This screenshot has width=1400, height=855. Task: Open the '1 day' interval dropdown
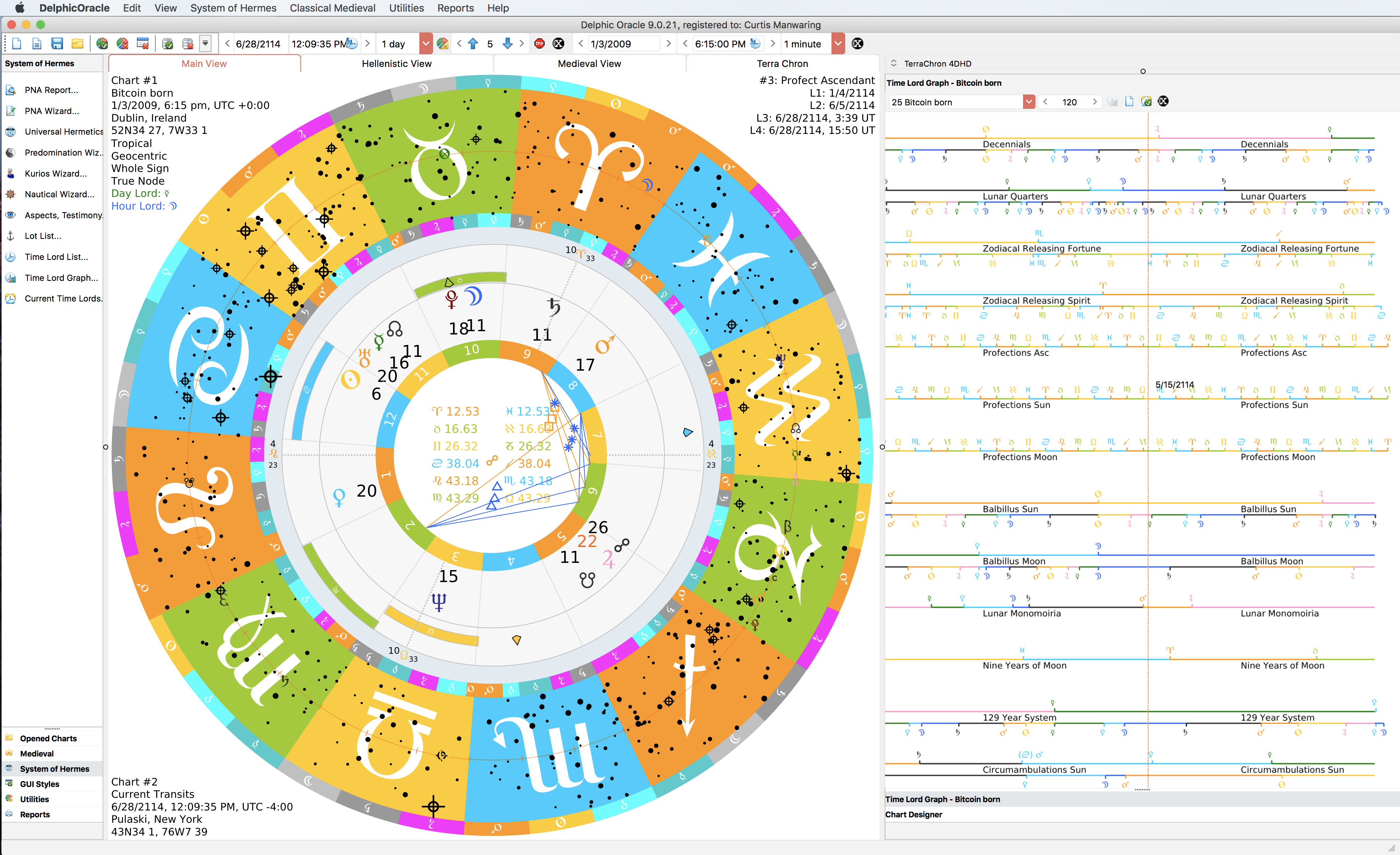[x=426, y=44]
